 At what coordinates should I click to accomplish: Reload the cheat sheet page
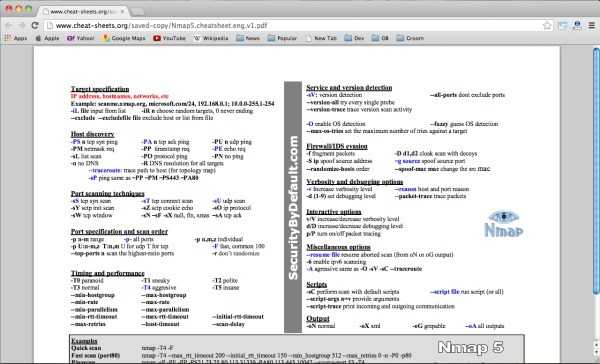[x=35, y=26]
